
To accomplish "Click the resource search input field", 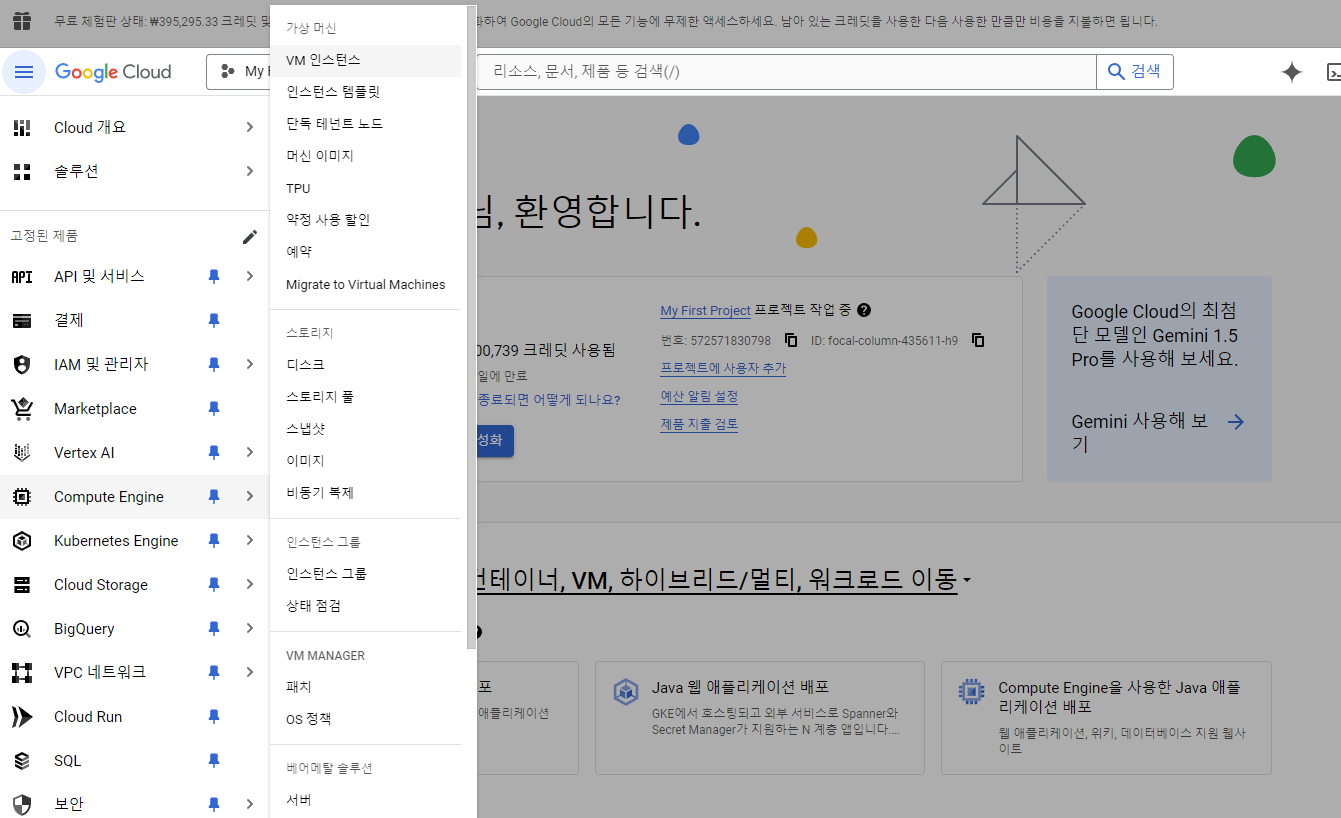I will 787,72.
